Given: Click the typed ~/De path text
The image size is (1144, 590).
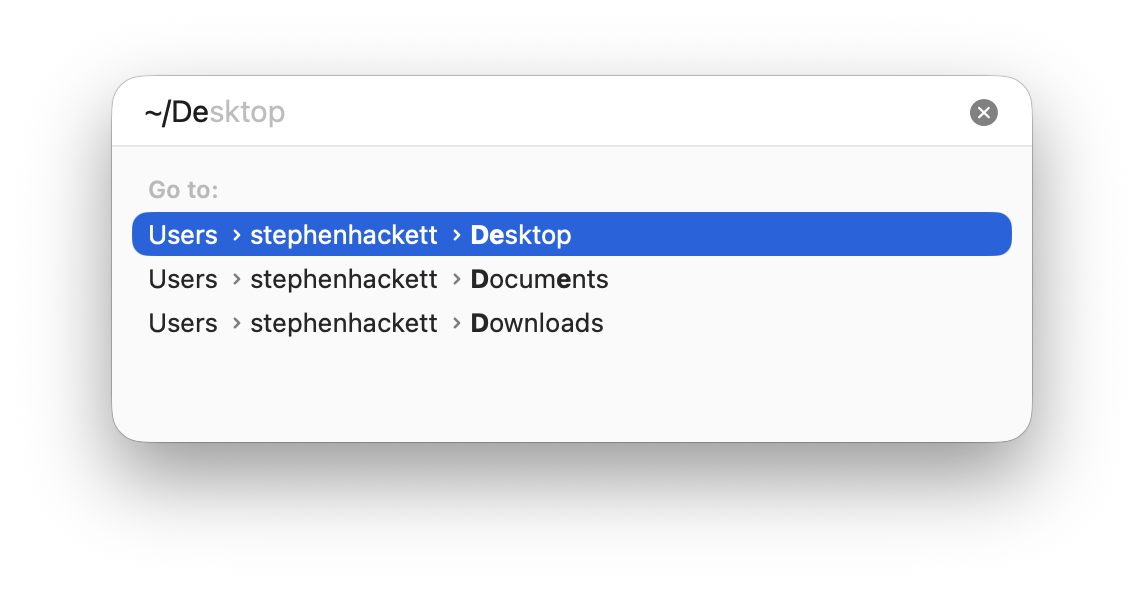Looking at the screenshot, I should tap(176, 113).
